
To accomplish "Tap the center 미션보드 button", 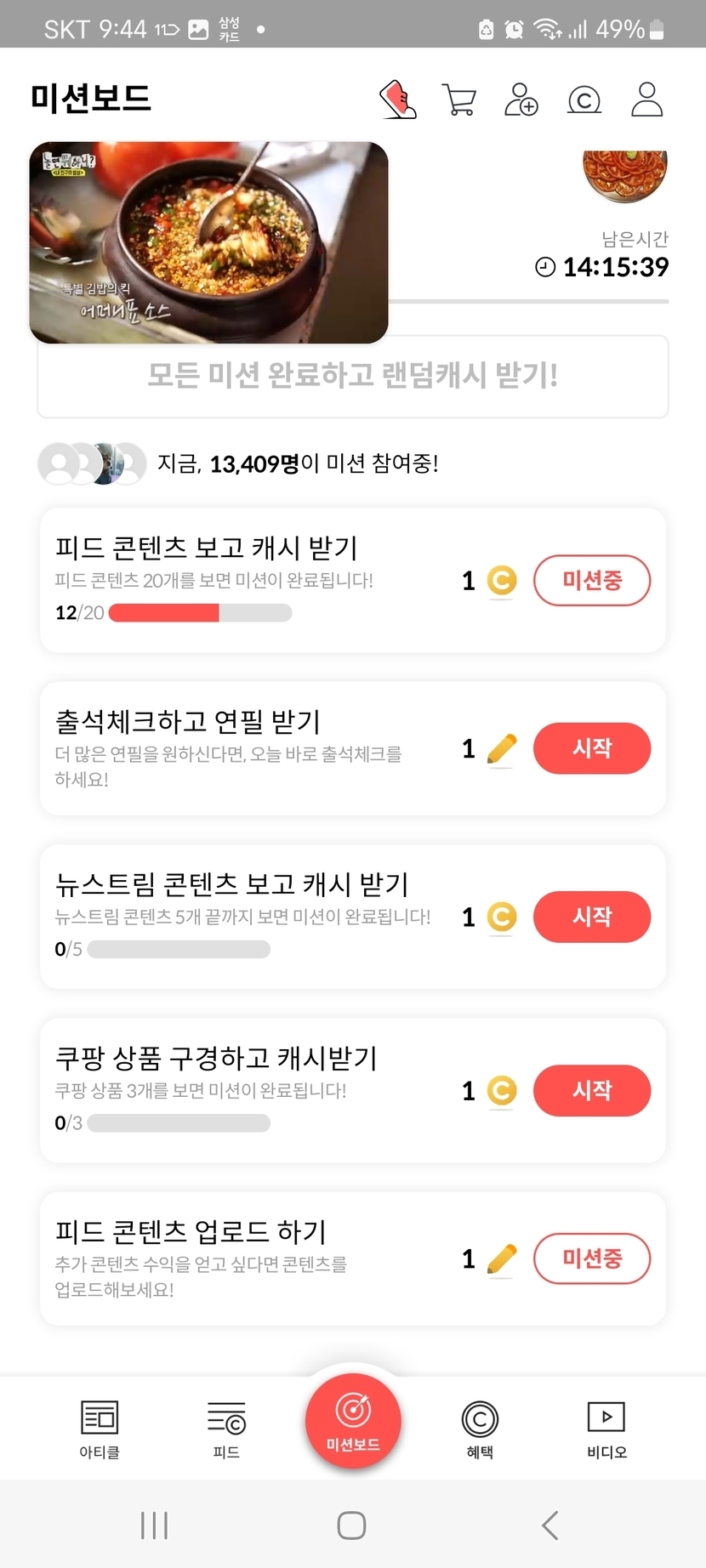I will [x=353, y=1420].
